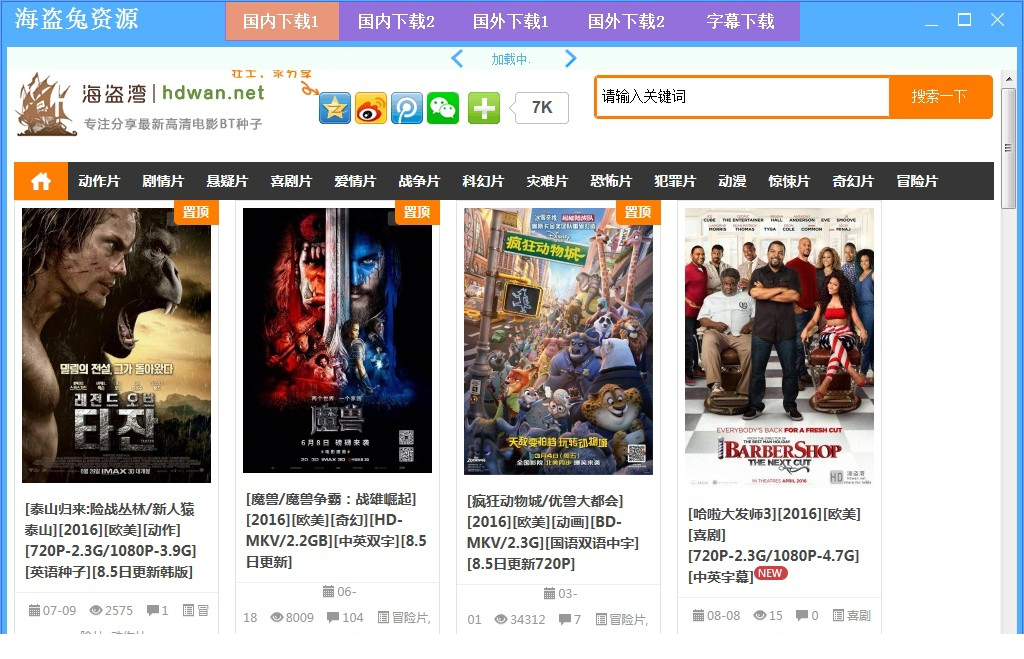Click the 34312 views eye icon
1024x659 pixels.
pos(501,619)
